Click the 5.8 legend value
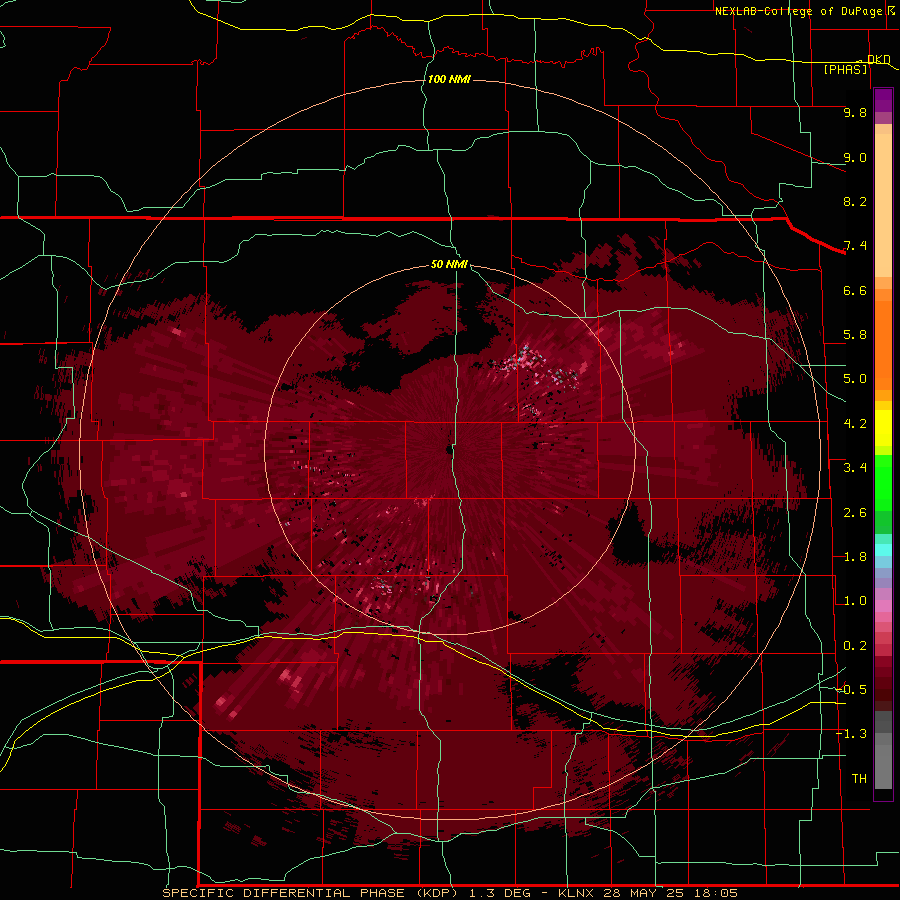This screenshot has height=900, width=900. click(855, 335)
